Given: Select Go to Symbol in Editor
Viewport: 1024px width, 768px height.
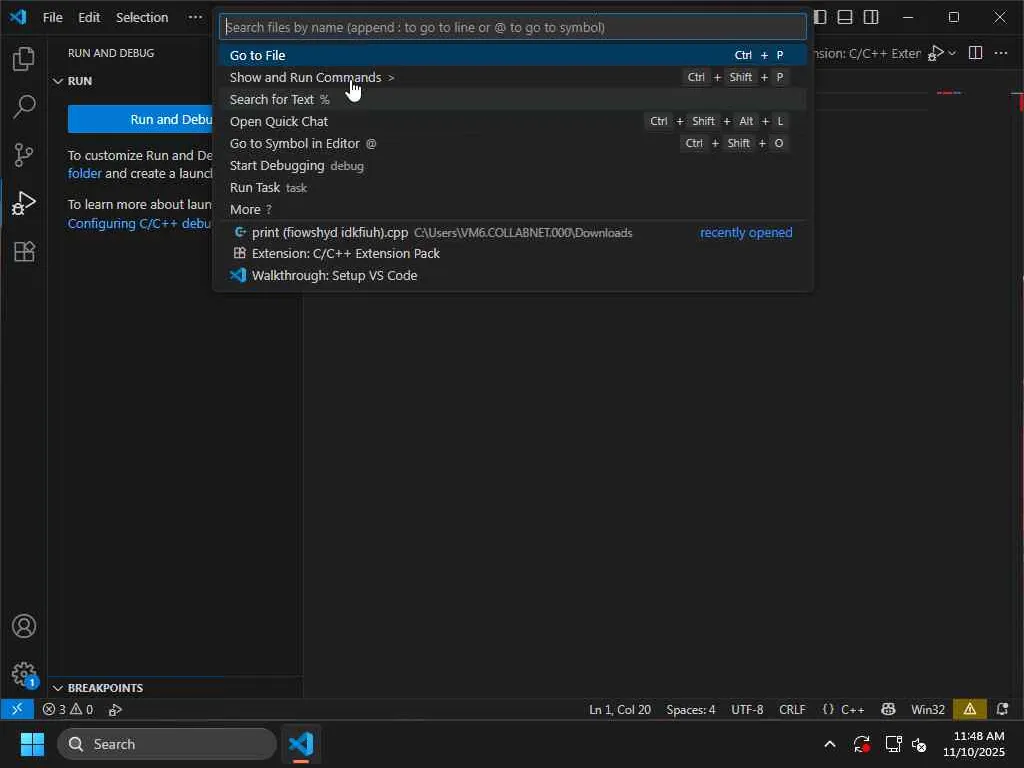Looking at the screenshot, I should coord(513,144).
